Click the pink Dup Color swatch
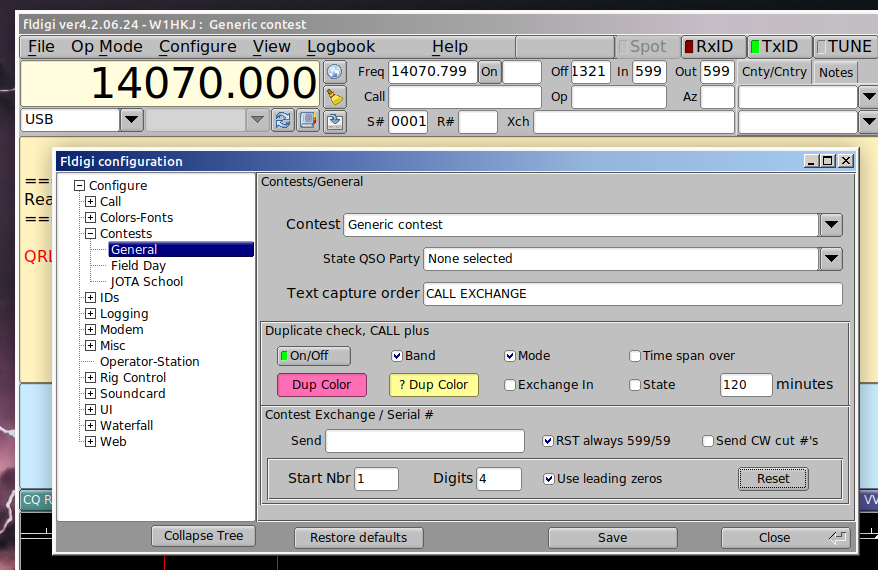The image size is (878, 570). (x=321, y=385)
